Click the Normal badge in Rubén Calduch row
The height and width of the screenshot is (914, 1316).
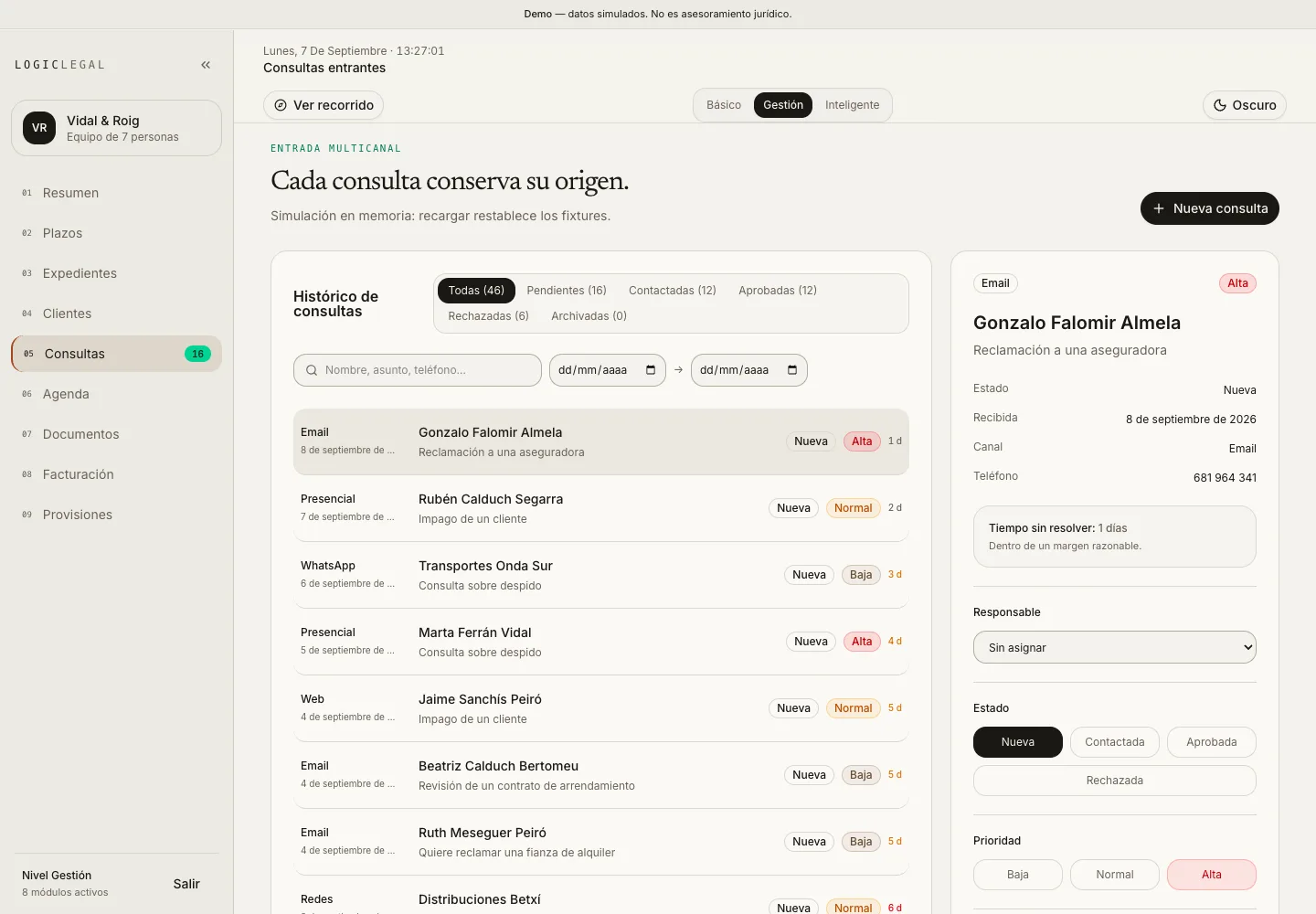coord(853,508)
